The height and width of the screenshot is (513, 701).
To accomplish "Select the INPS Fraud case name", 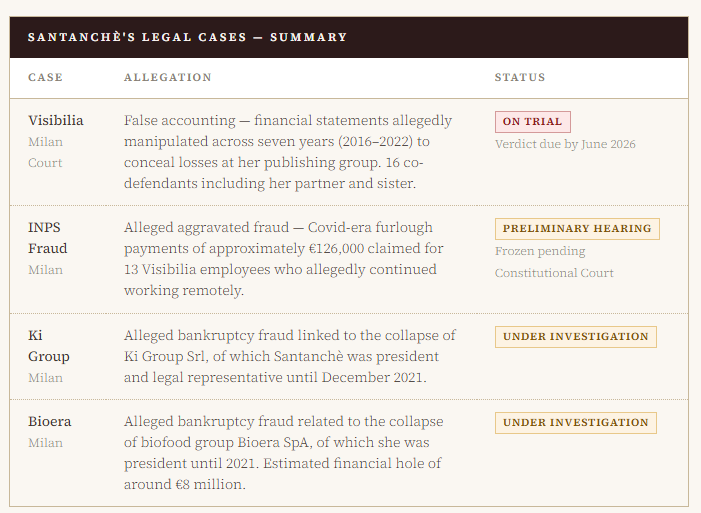I will 47,238.
